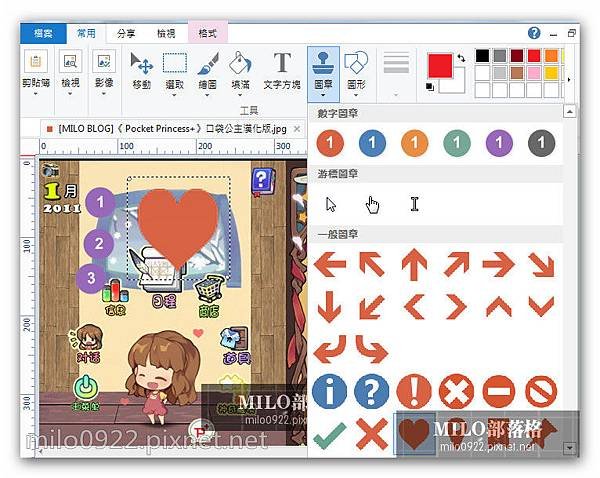Choose the I-beam text cursor stamp

pyautogui.click(x=414, y=204)
